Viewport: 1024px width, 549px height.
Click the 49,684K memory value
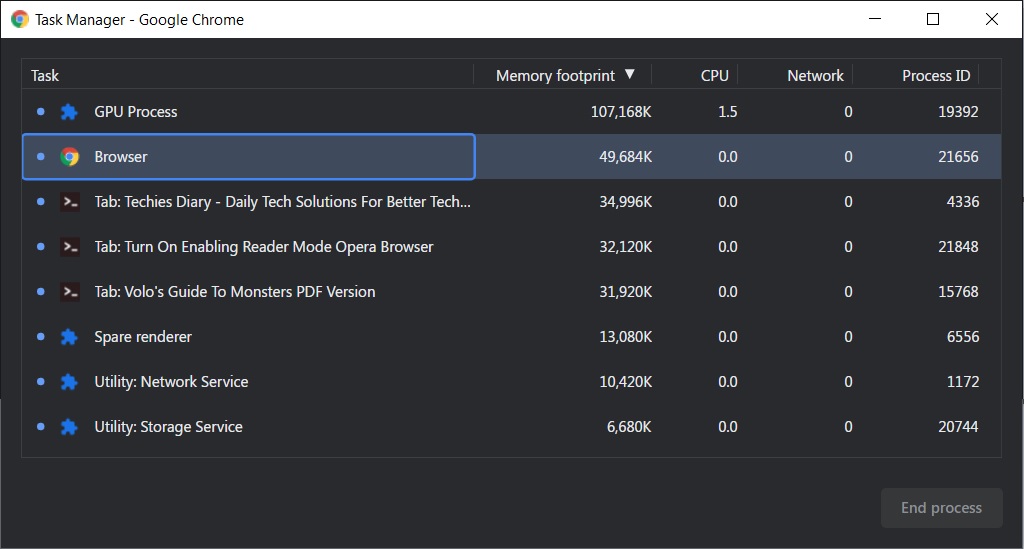tap(626, 157)
